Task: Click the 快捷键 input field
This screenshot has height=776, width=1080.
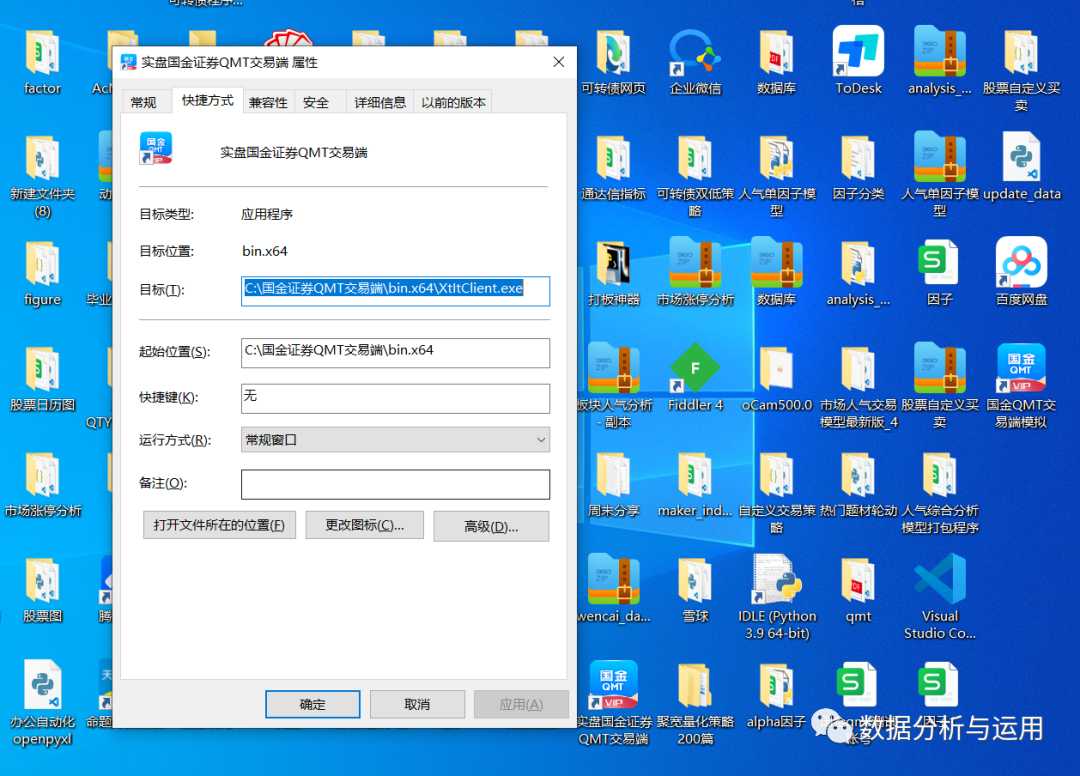Action: [x=395, y=398]
